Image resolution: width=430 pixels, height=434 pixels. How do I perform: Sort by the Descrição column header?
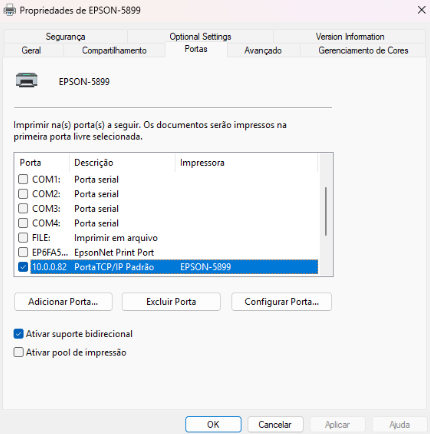click(122, 163)
